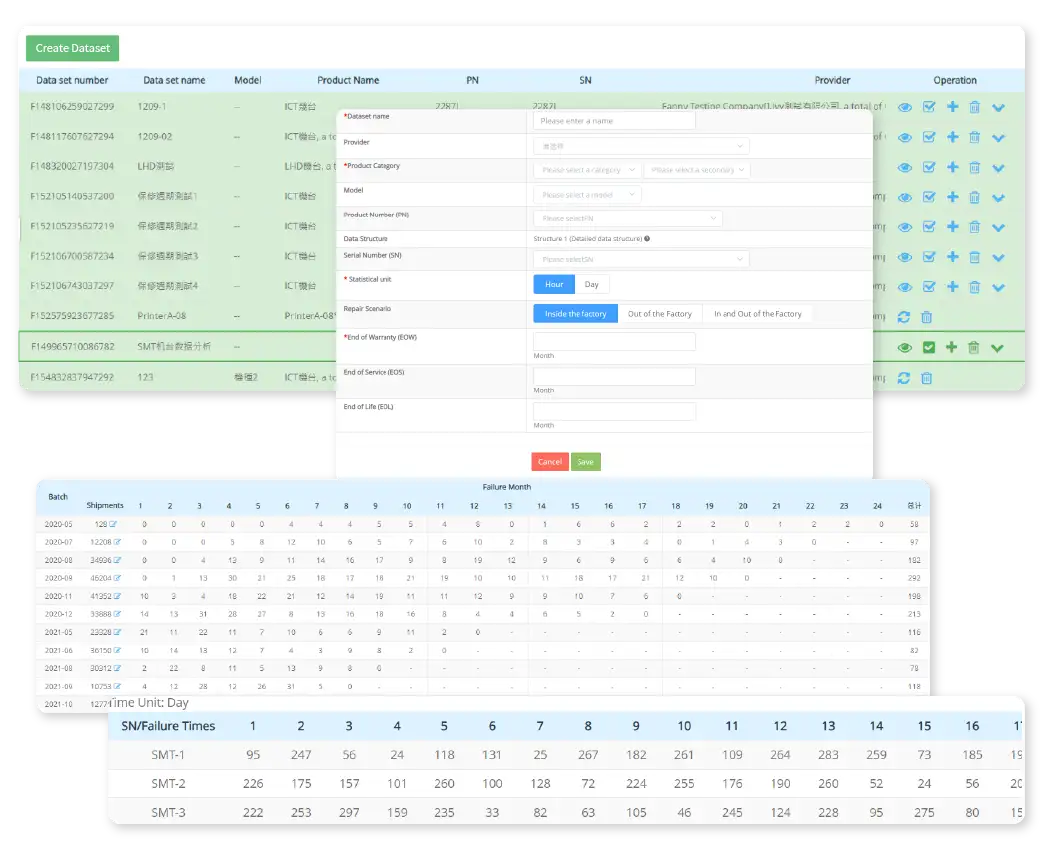Click the plus icon in the 1209-02 row

pos(952,138)
